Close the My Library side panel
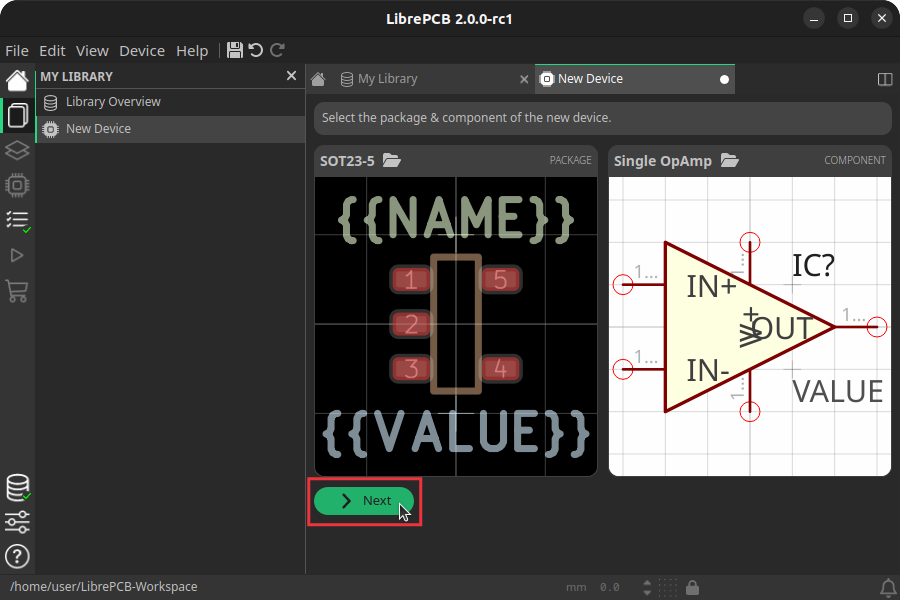 291,76
